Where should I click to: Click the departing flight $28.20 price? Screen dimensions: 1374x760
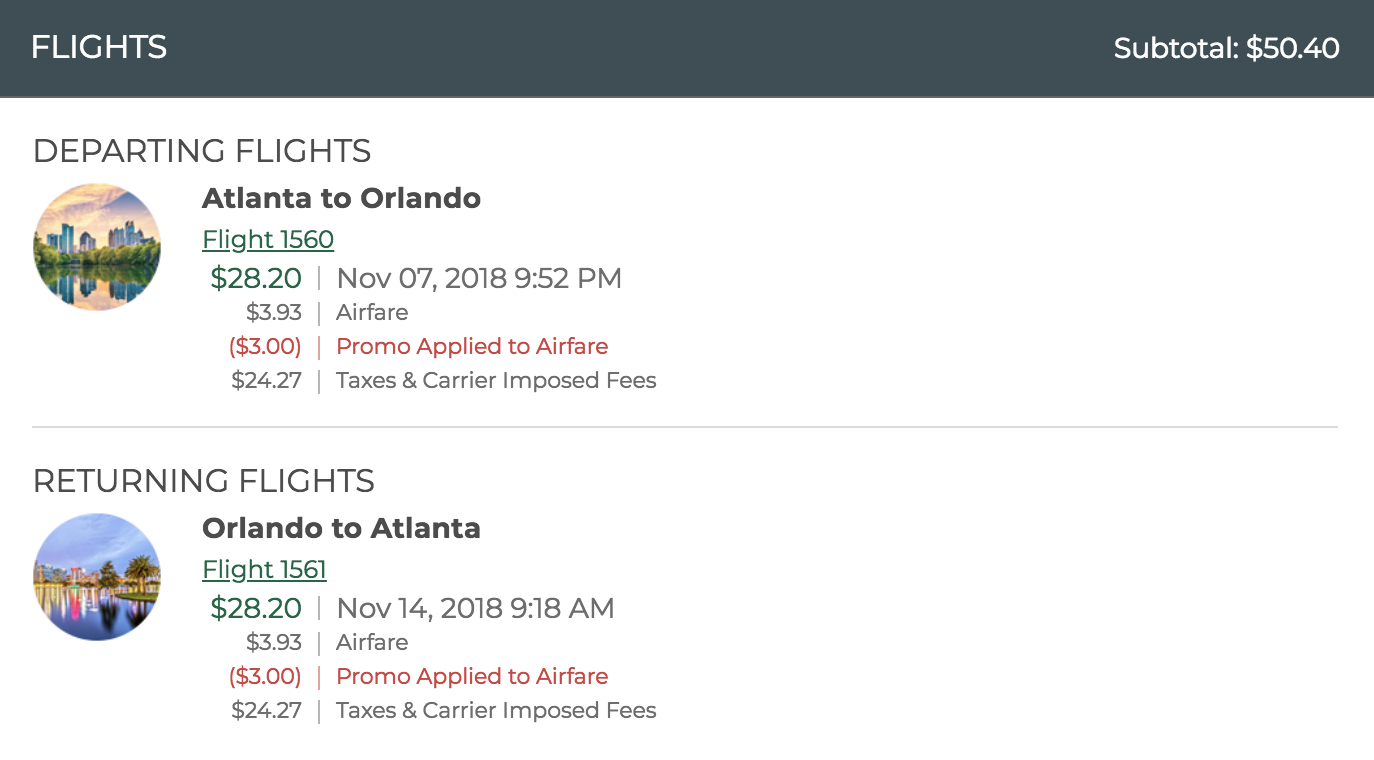[256, 278]
